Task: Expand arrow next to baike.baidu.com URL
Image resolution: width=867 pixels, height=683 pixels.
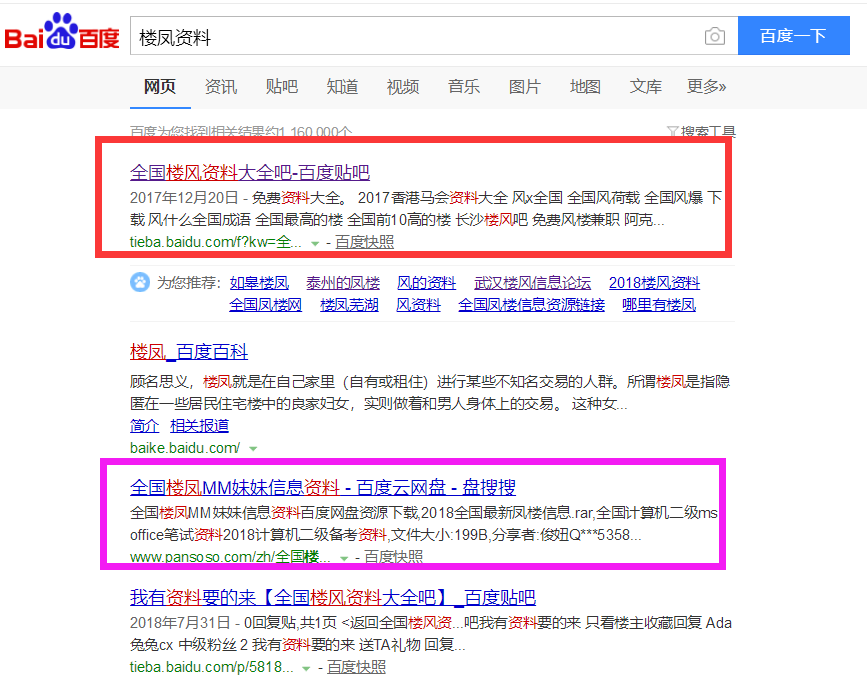Action: click(x=253, y=449)
